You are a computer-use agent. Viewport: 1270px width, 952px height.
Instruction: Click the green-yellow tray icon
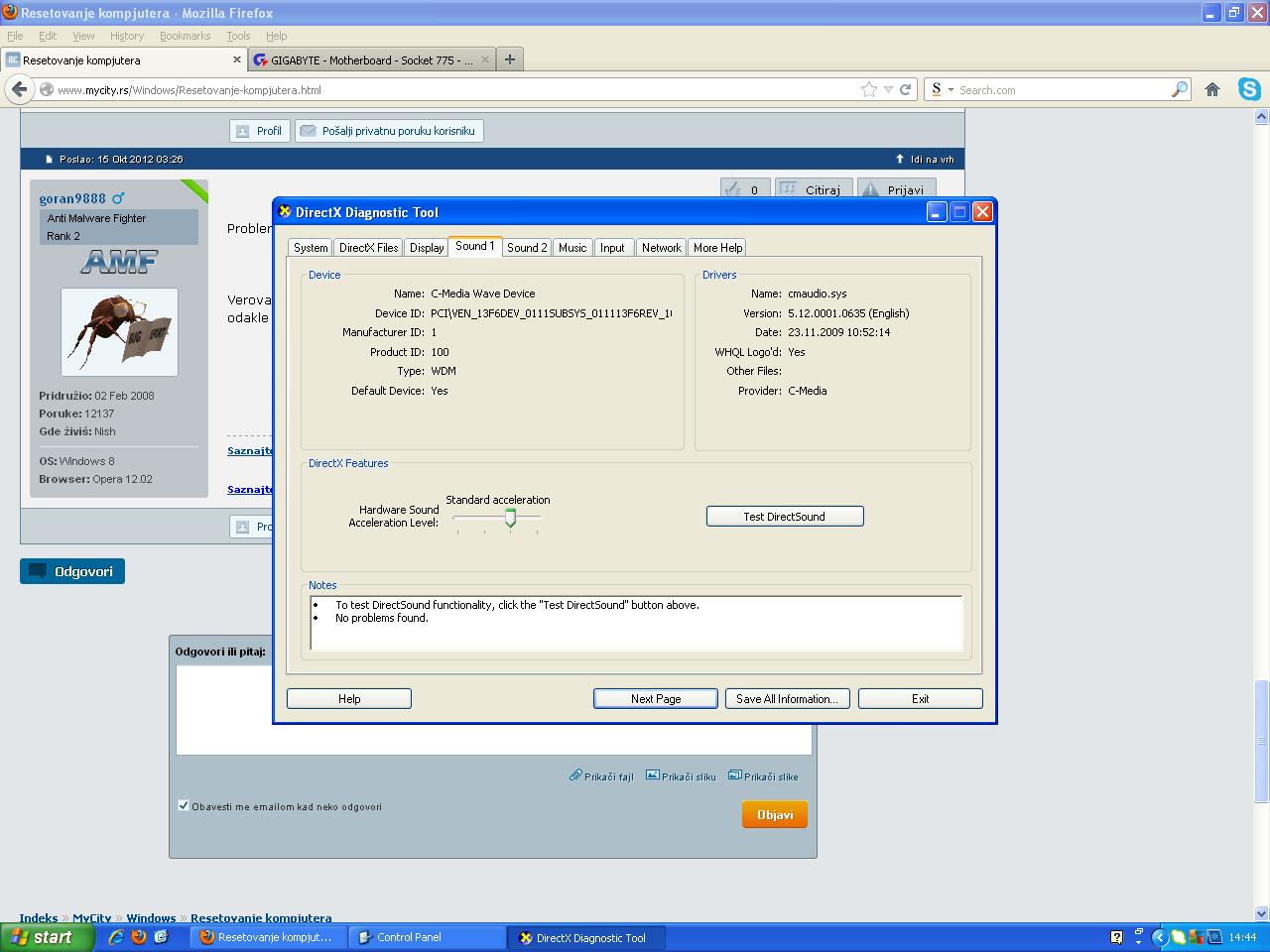tap(1178, 937)
